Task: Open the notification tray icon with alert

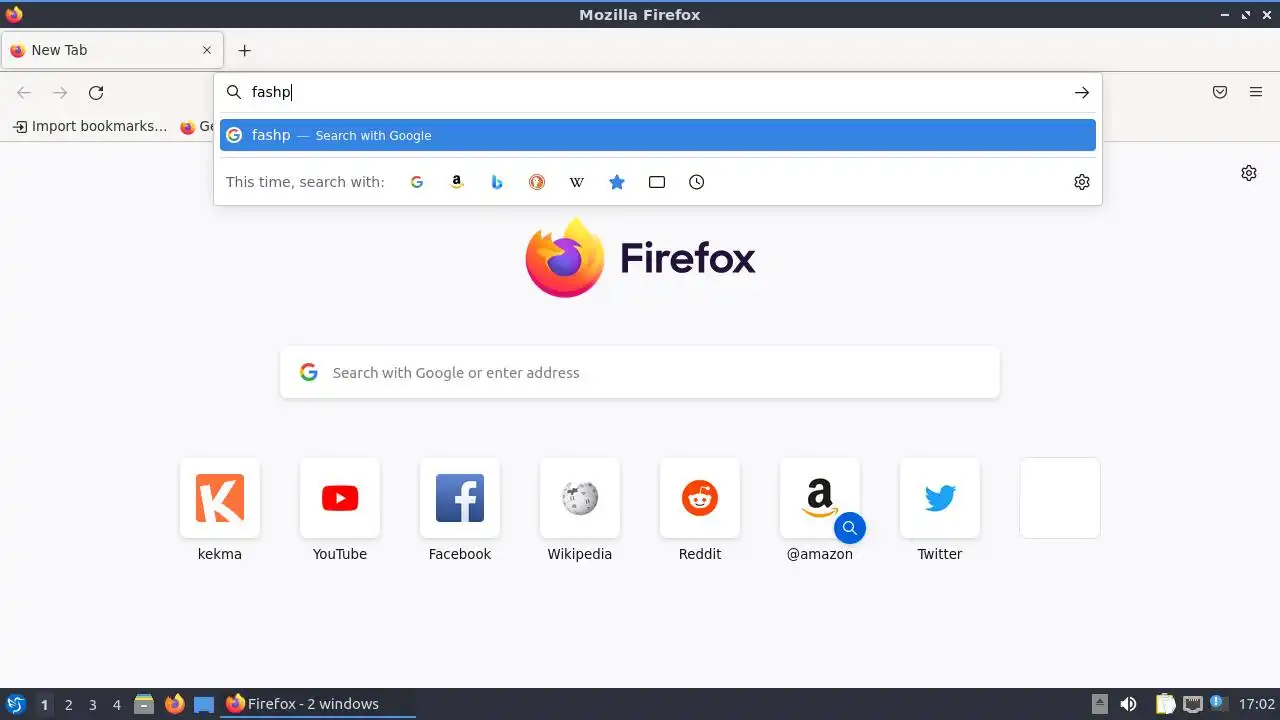Action: [1218, 703]
